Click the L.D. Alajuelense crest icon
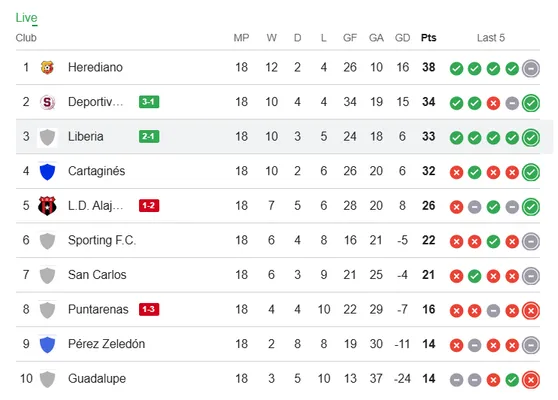 click(47, 206)
